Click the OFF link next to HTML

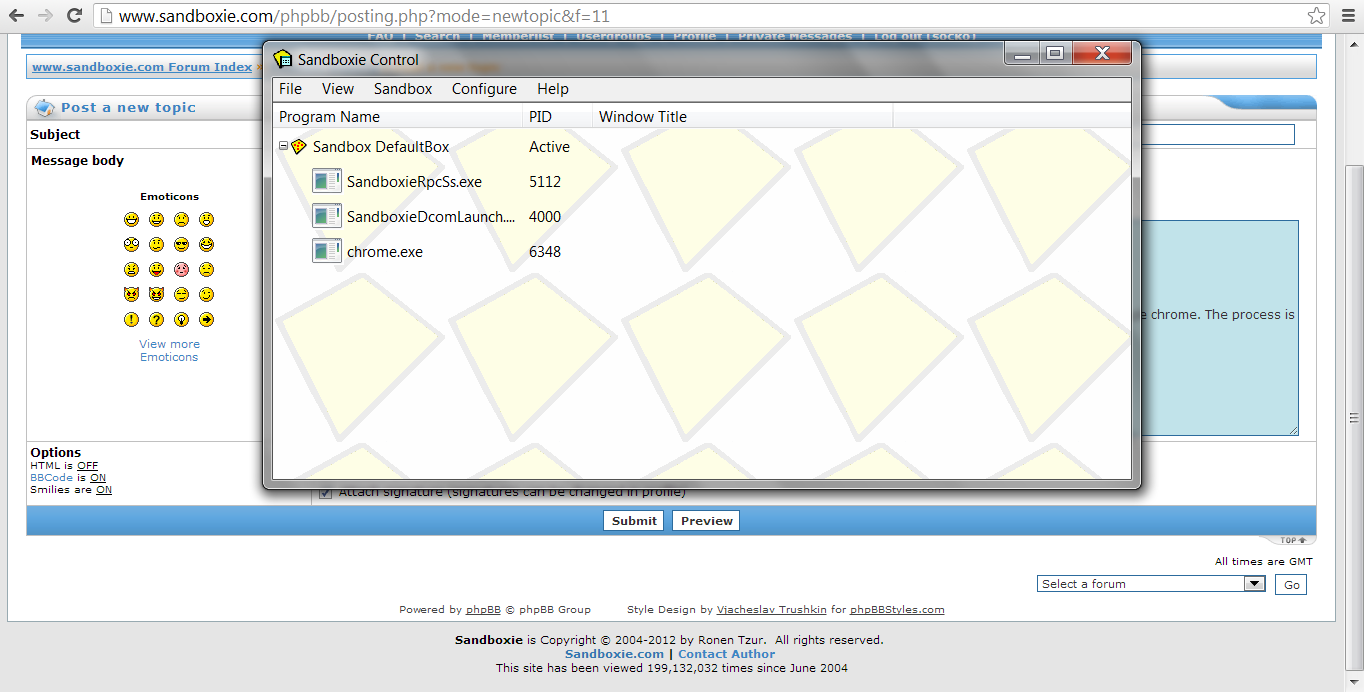(x=88, y=466)
